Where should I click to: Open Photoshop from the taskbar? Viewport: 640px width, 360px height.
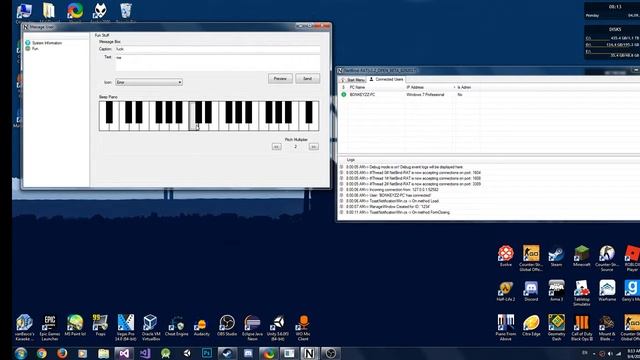(207, 353)
